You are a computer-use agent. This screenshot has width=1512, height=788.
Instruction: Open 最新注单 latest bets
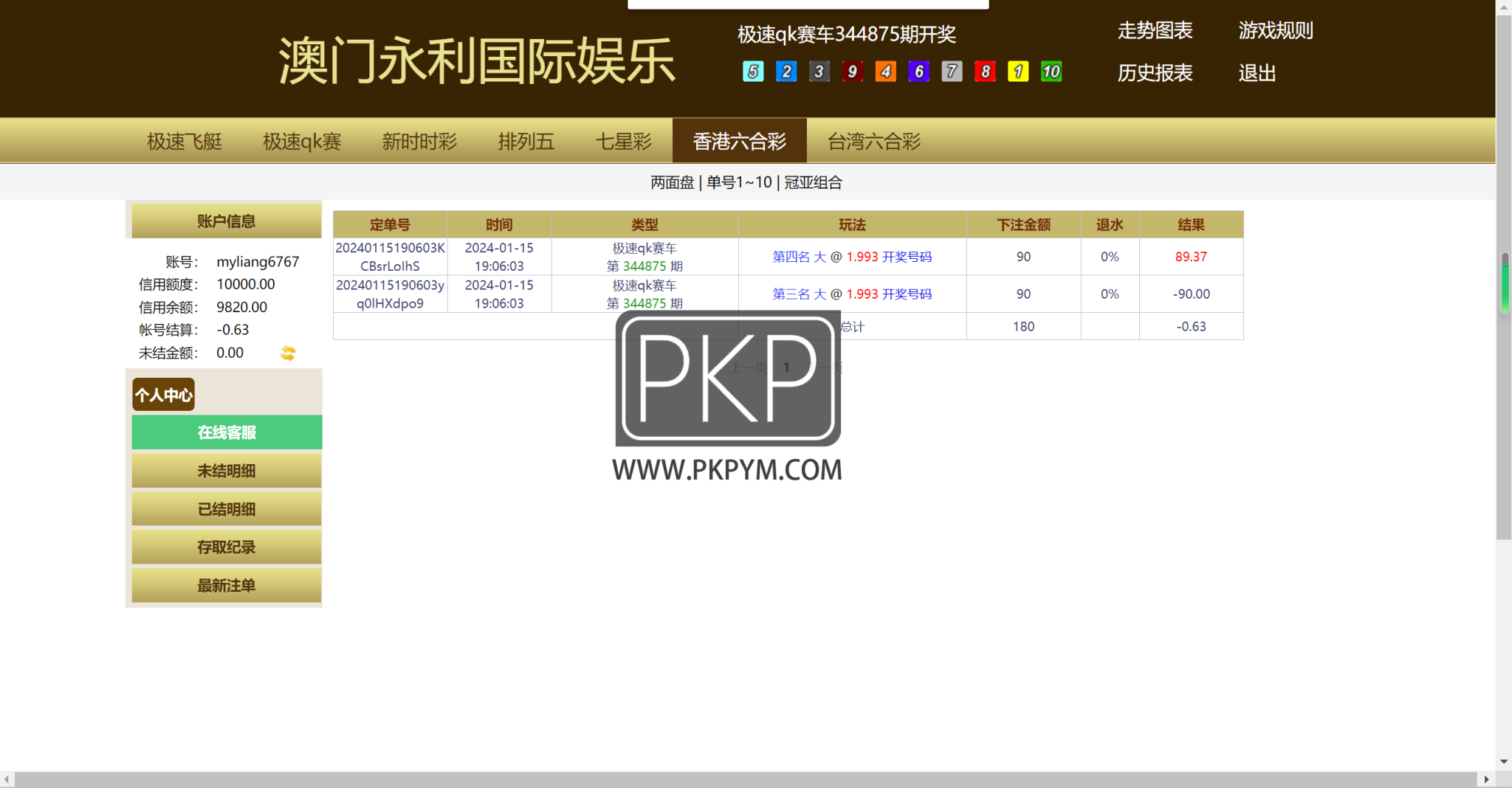click(x=227, y=586)
